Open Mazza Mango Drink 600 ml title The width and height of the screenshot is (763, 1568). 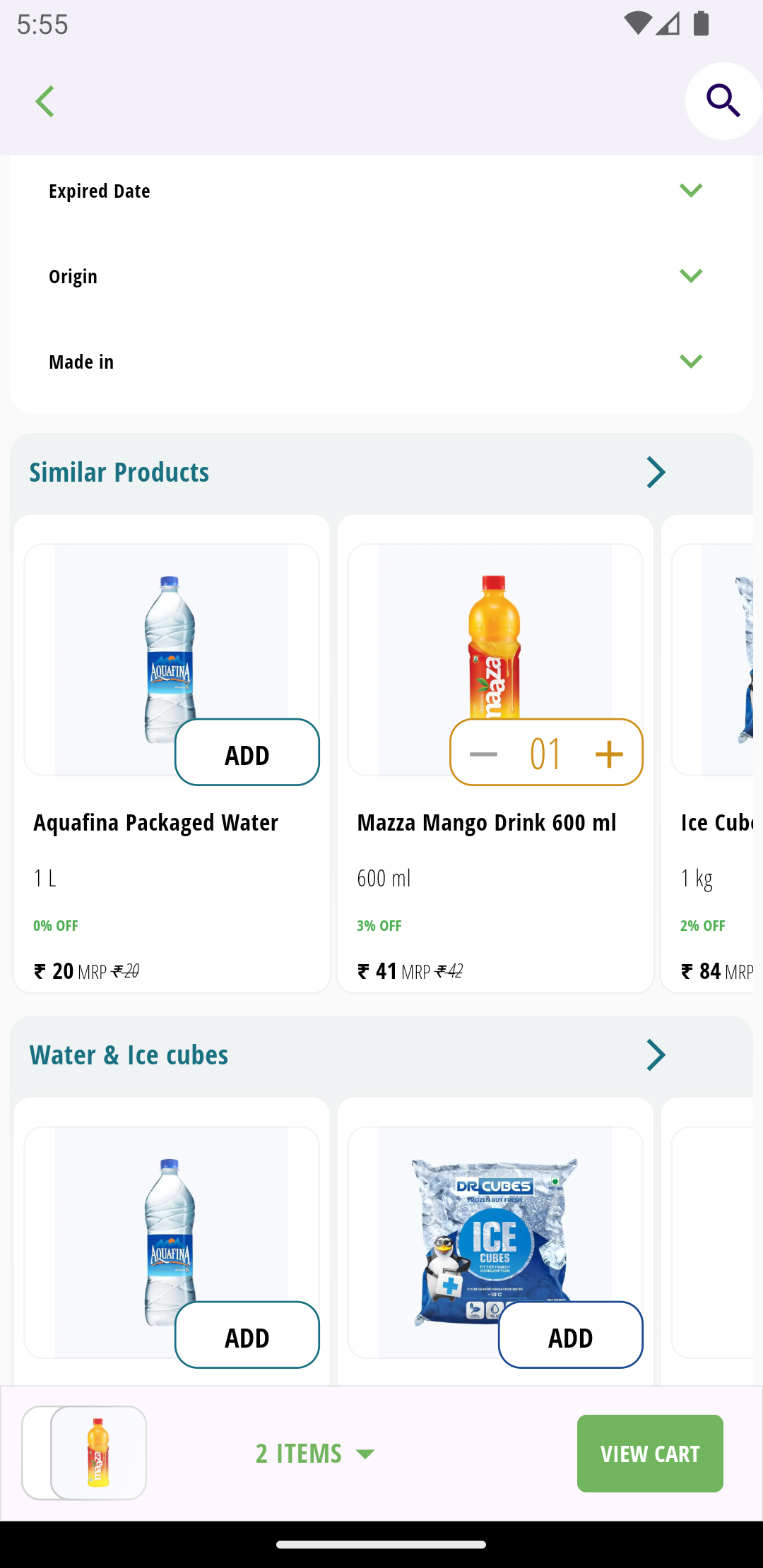click(x=487, y=823)
